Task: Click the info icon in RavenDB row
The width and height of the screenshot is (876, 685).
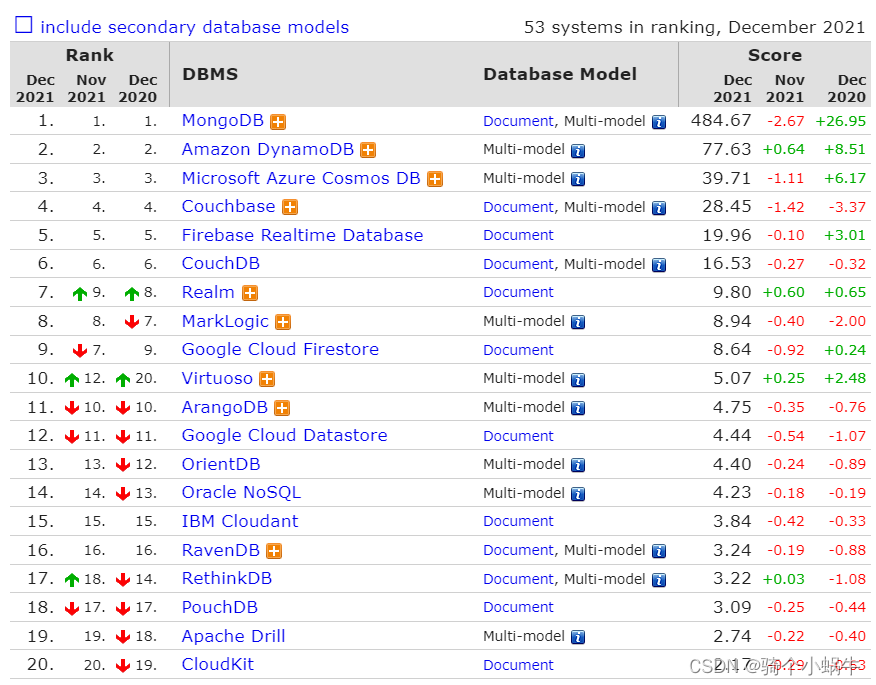Action: pos(659,551)
